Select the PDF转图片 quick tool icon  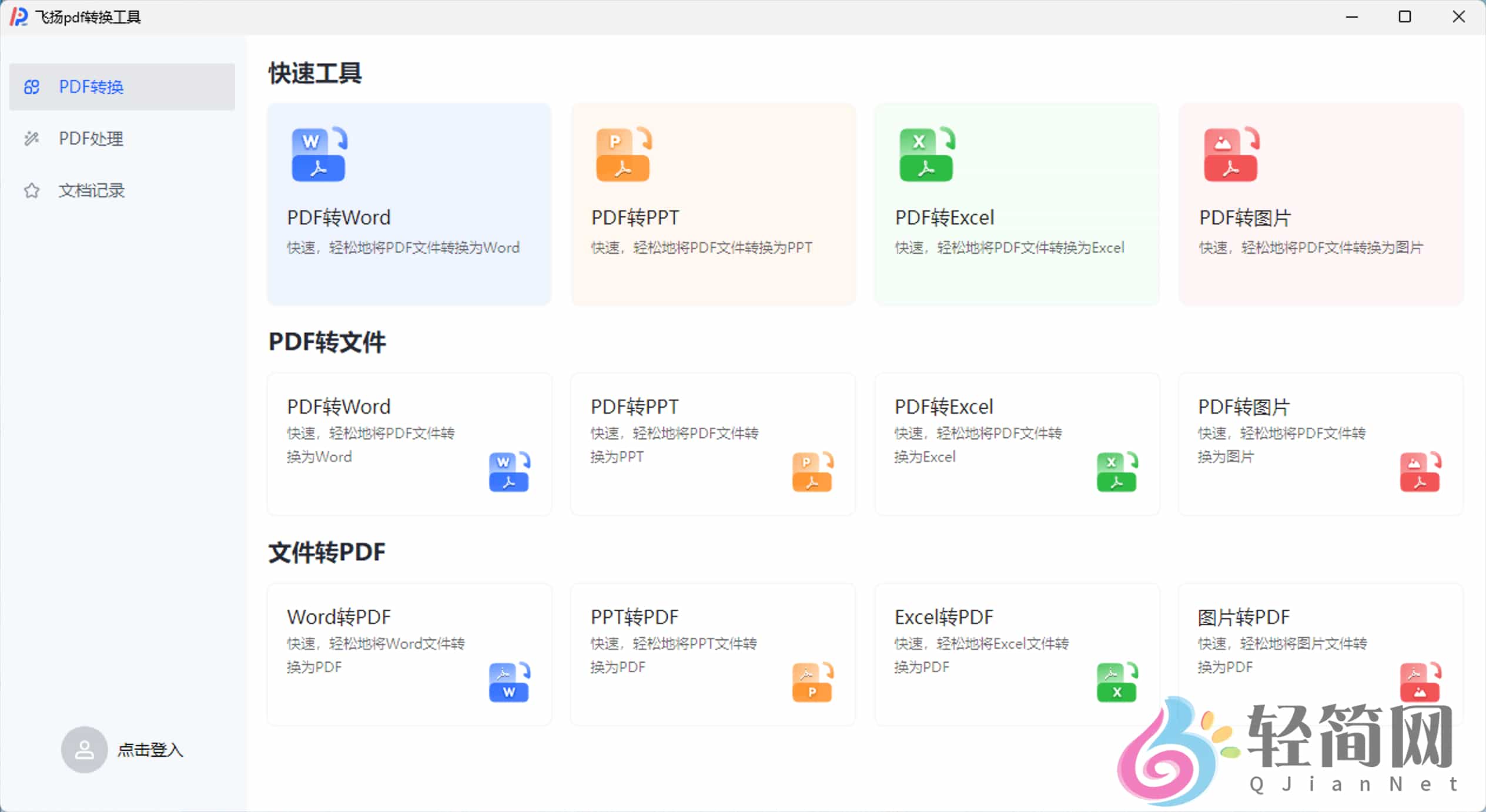[x=1230, y=155]
